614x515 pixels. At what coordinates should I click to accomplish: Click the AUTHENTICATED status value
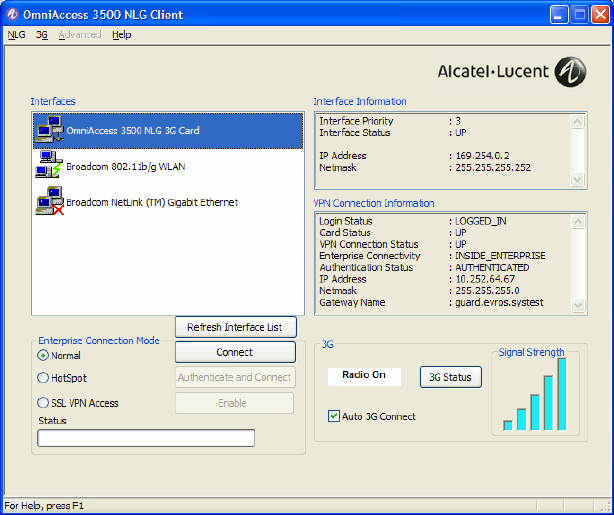492,267
